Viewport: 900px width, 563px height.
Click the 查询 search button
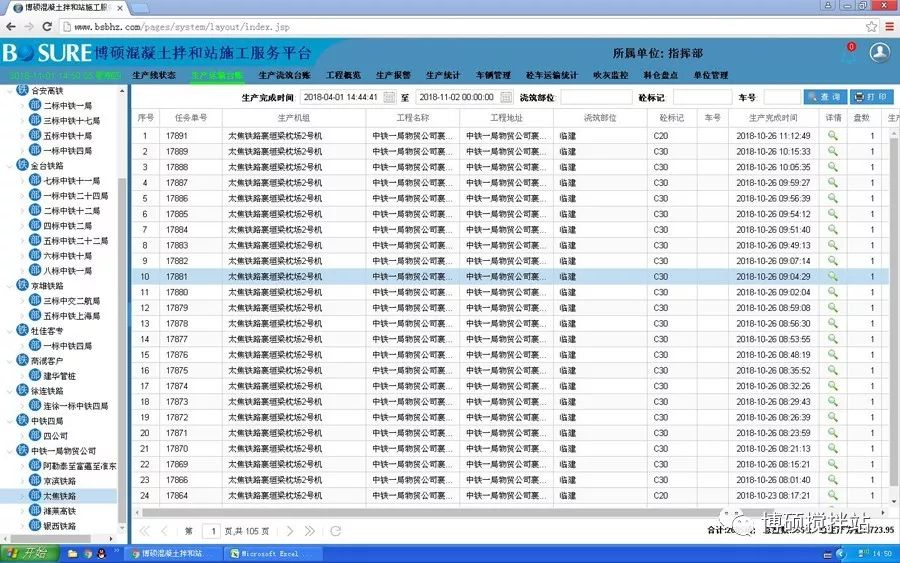(x=825, y=97)
